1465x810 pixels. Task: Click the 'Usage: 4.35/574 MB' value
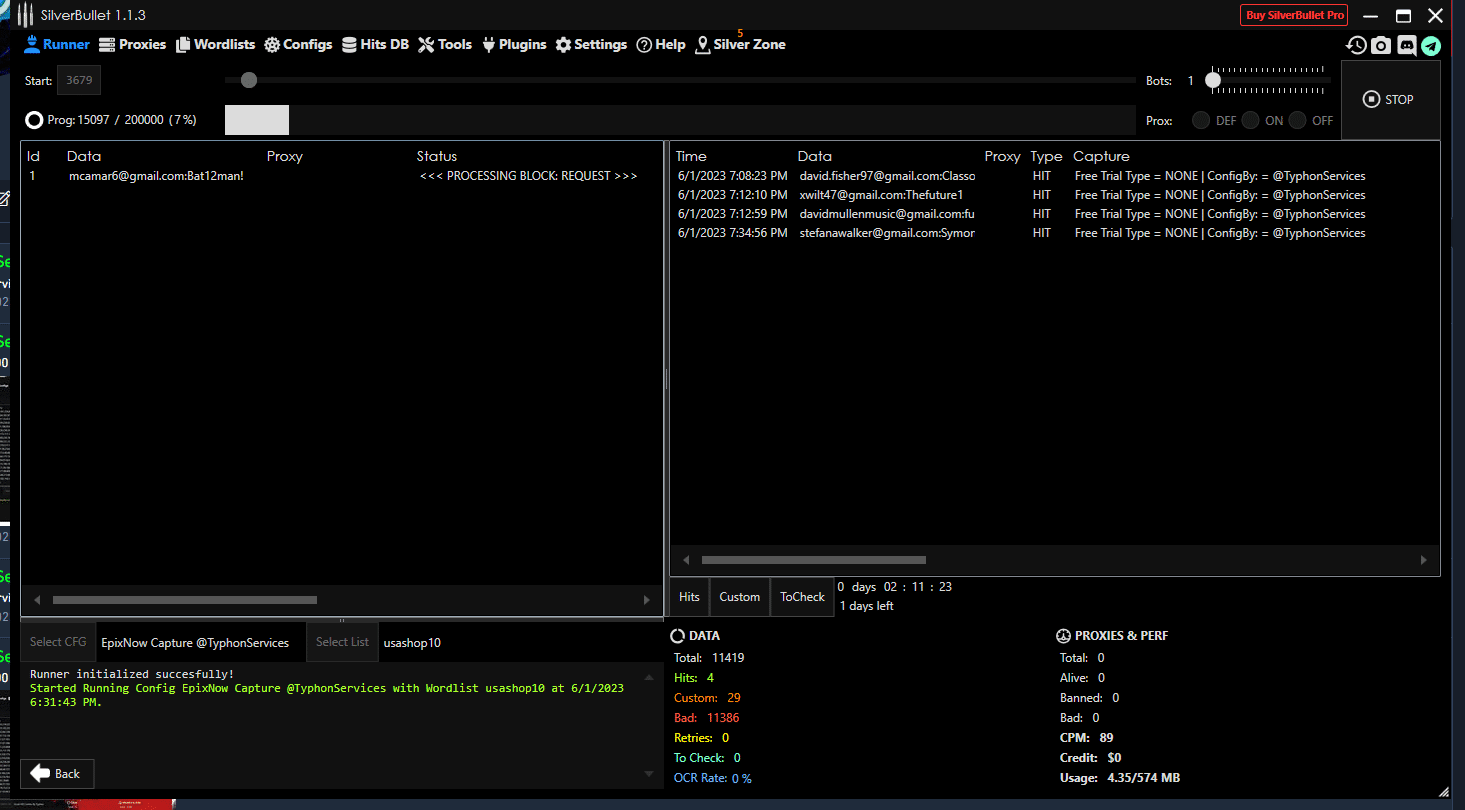coord(1120,778)
